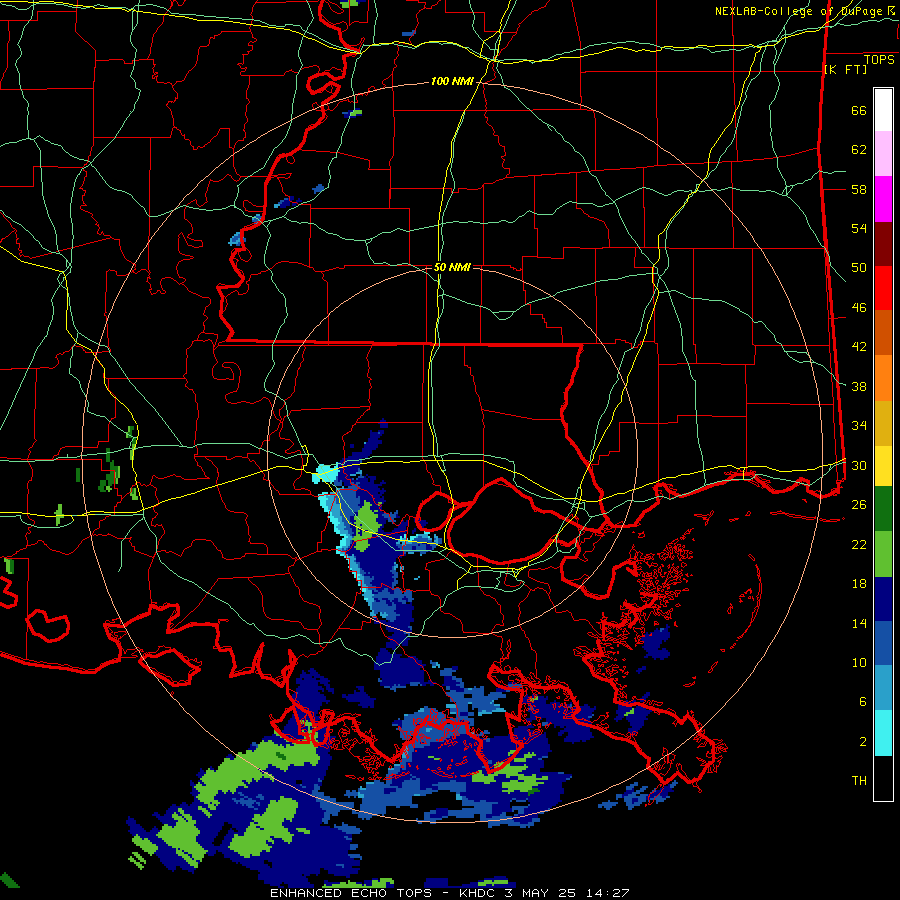Click the 100 NMI range ring label
This screenshot has width=900, height=900.
pos(452,82)
